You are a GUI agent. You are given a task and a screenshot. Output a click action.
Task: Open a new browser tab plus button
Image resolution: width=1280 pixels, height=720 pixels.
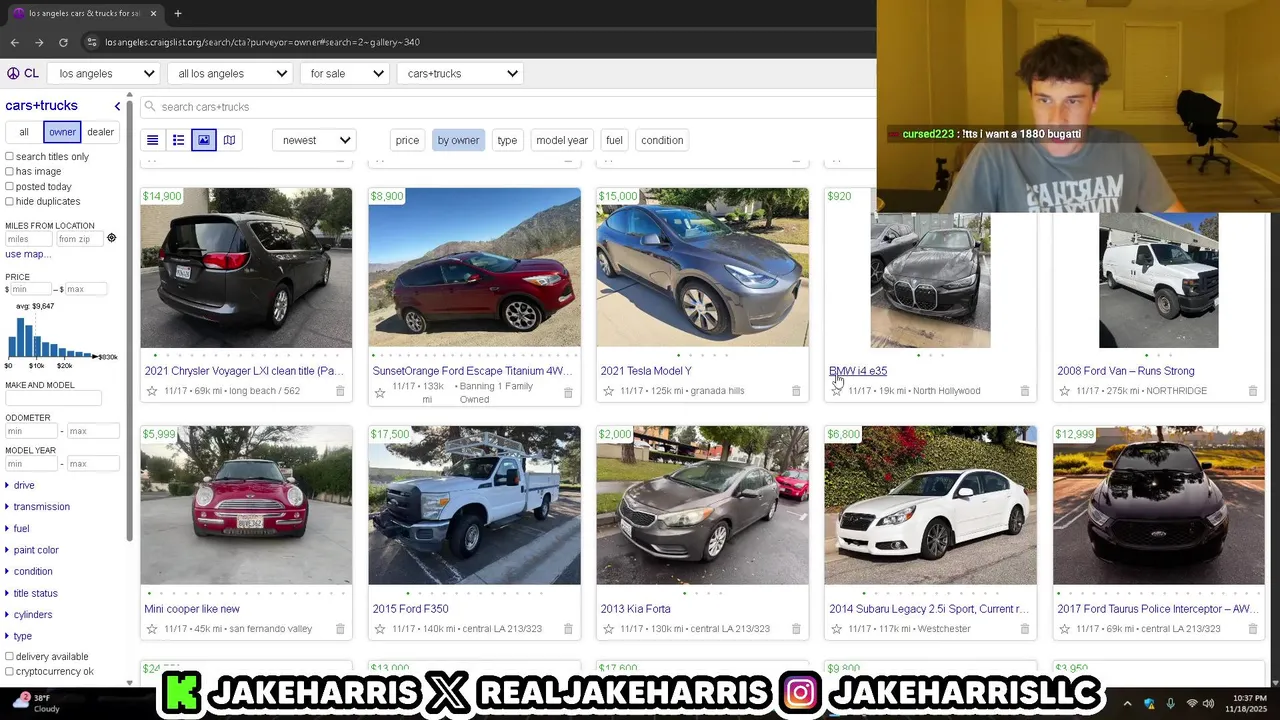(x=177, y=13)
